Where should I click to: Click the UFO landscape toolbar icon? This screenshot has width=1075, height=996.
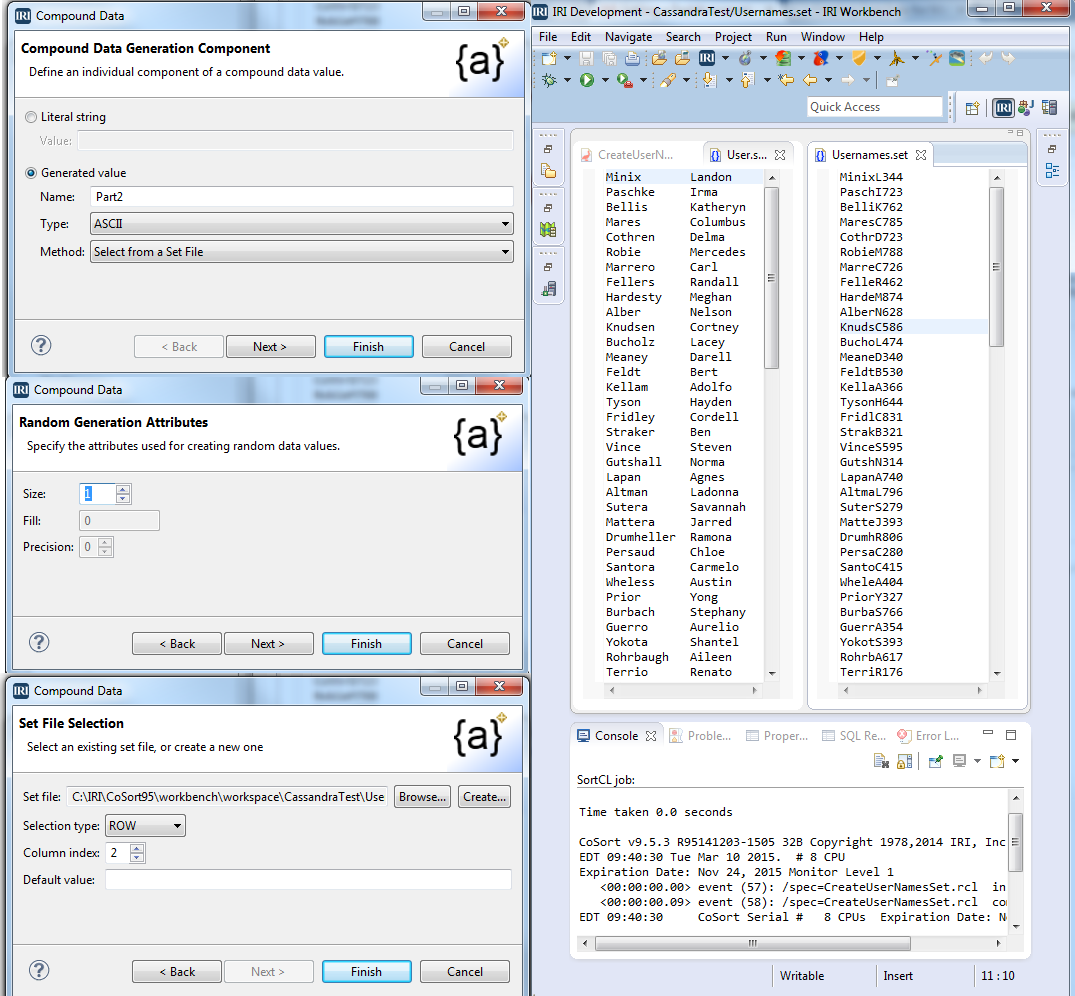coord(957,58)
